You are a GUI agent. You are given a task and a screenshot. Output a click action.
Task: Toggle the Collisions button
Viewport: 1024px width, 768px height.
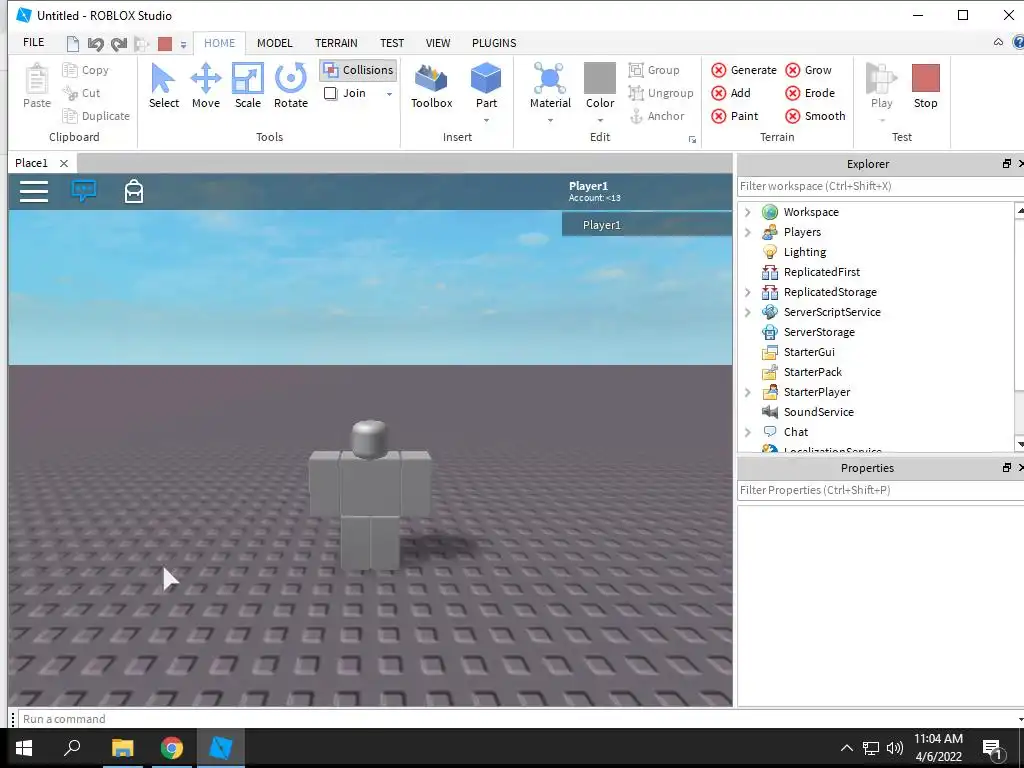359,70
